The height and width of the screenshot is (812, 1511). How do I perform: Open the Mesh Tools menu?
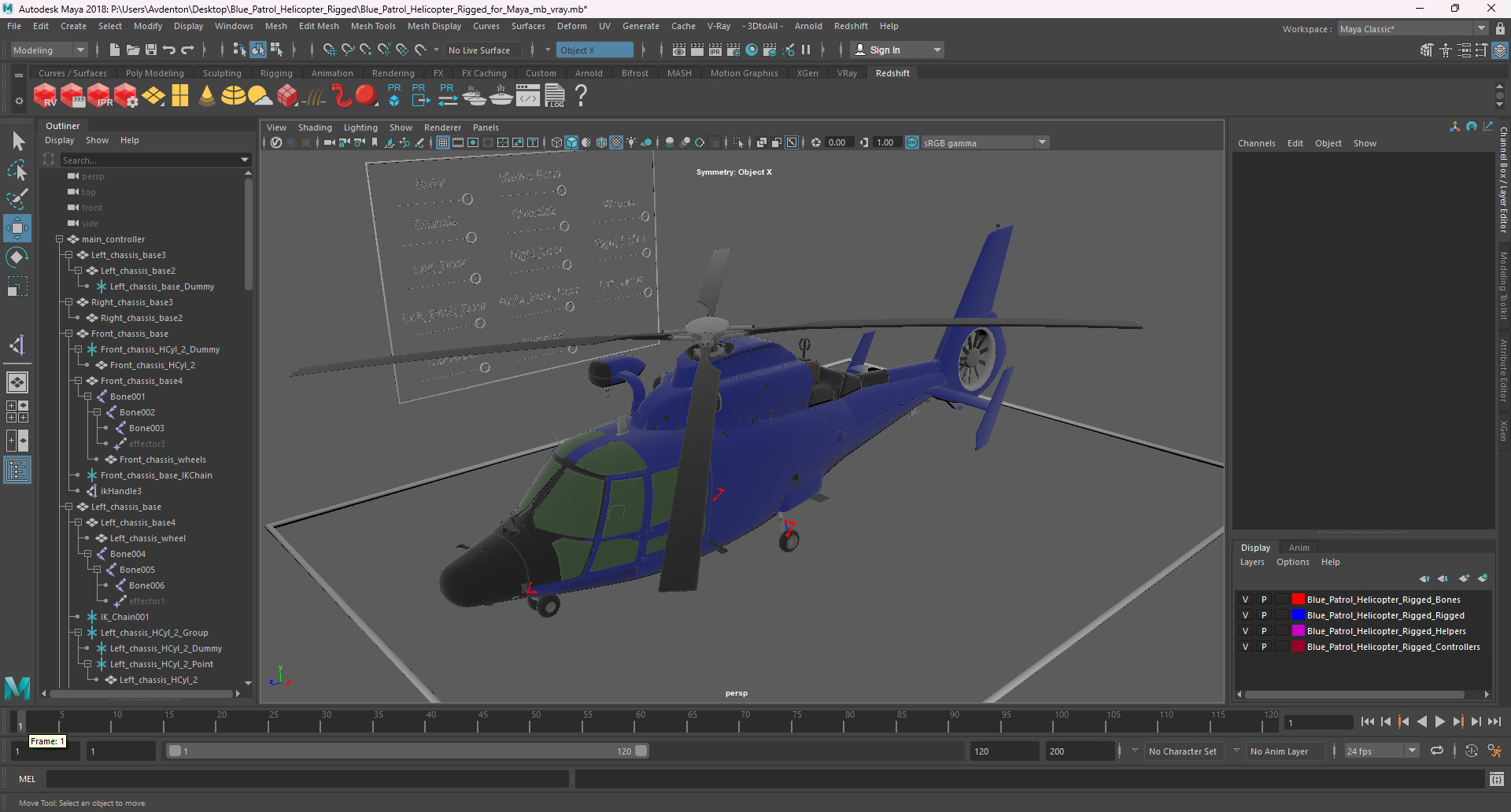tap(373, 26)
